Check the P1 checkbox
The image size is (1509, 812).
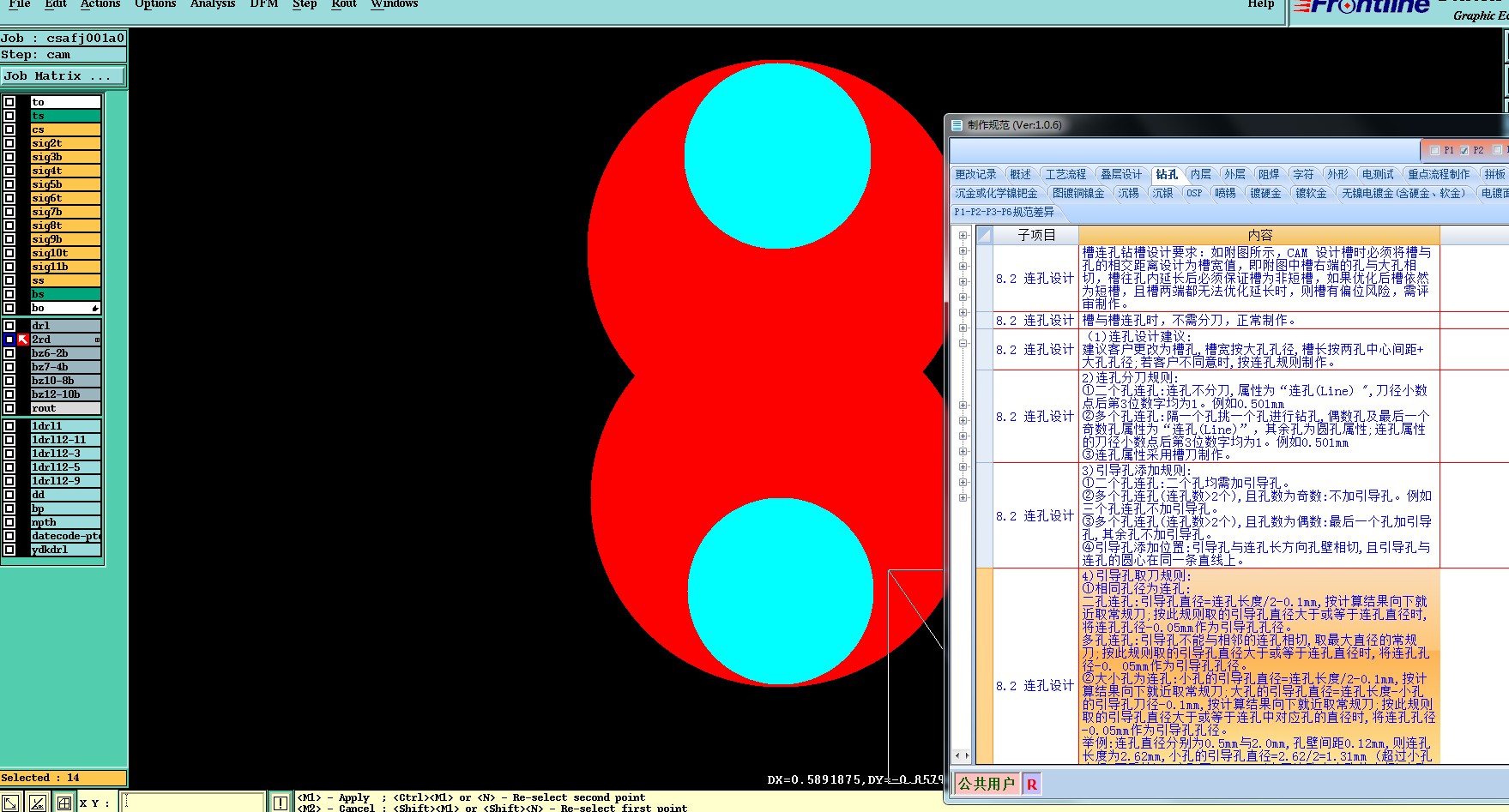click(1435, 150)
